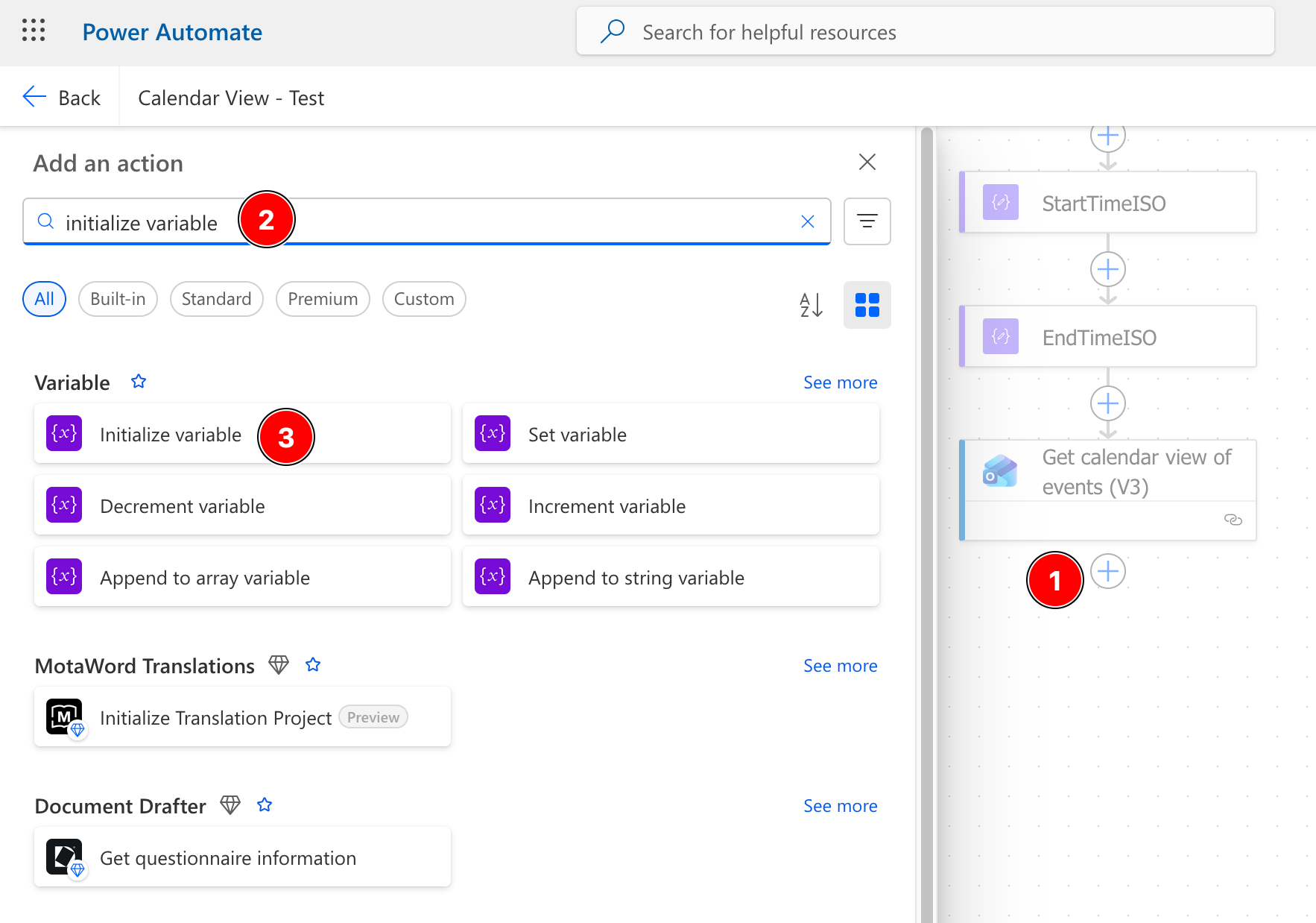Click the Add an action panel scrollbar
Screen dimensions: 1316x923
point(927,525)
